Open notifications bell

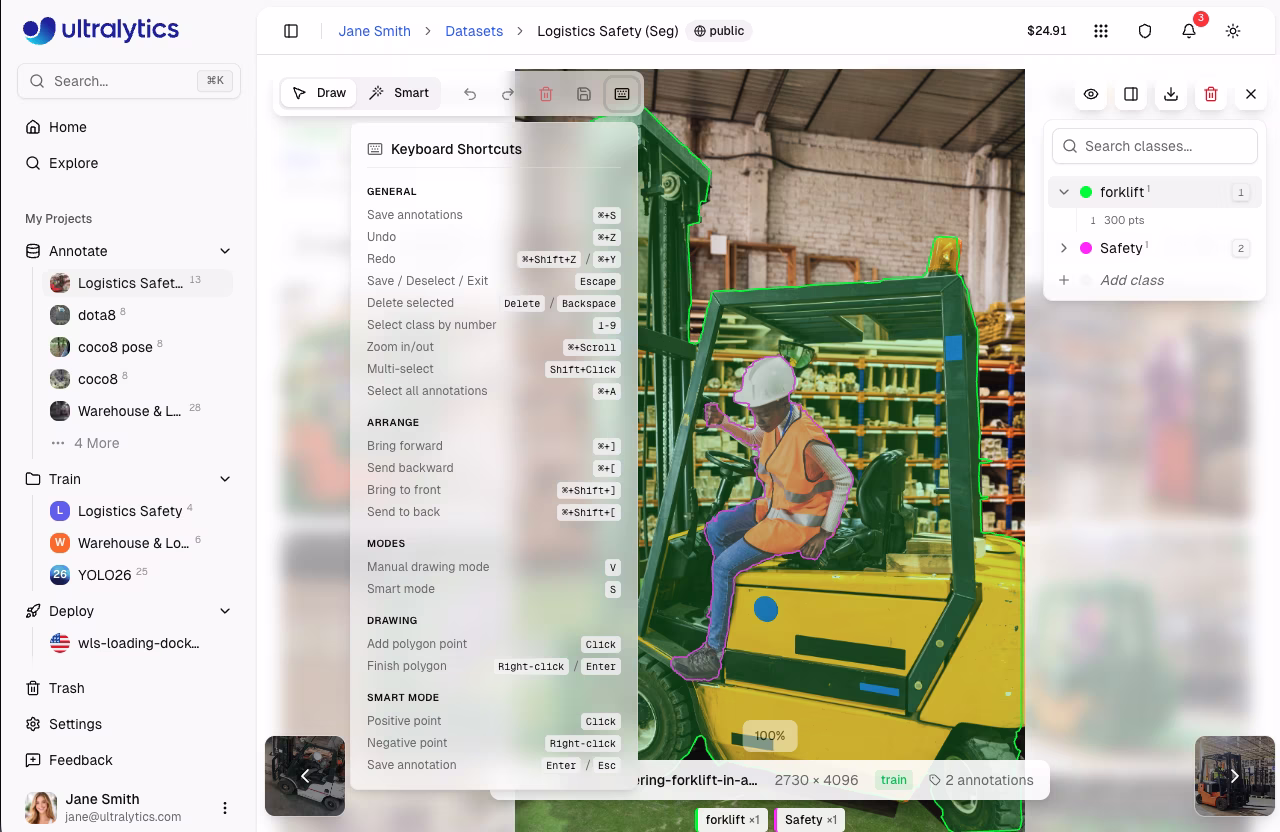(1189, 31)
